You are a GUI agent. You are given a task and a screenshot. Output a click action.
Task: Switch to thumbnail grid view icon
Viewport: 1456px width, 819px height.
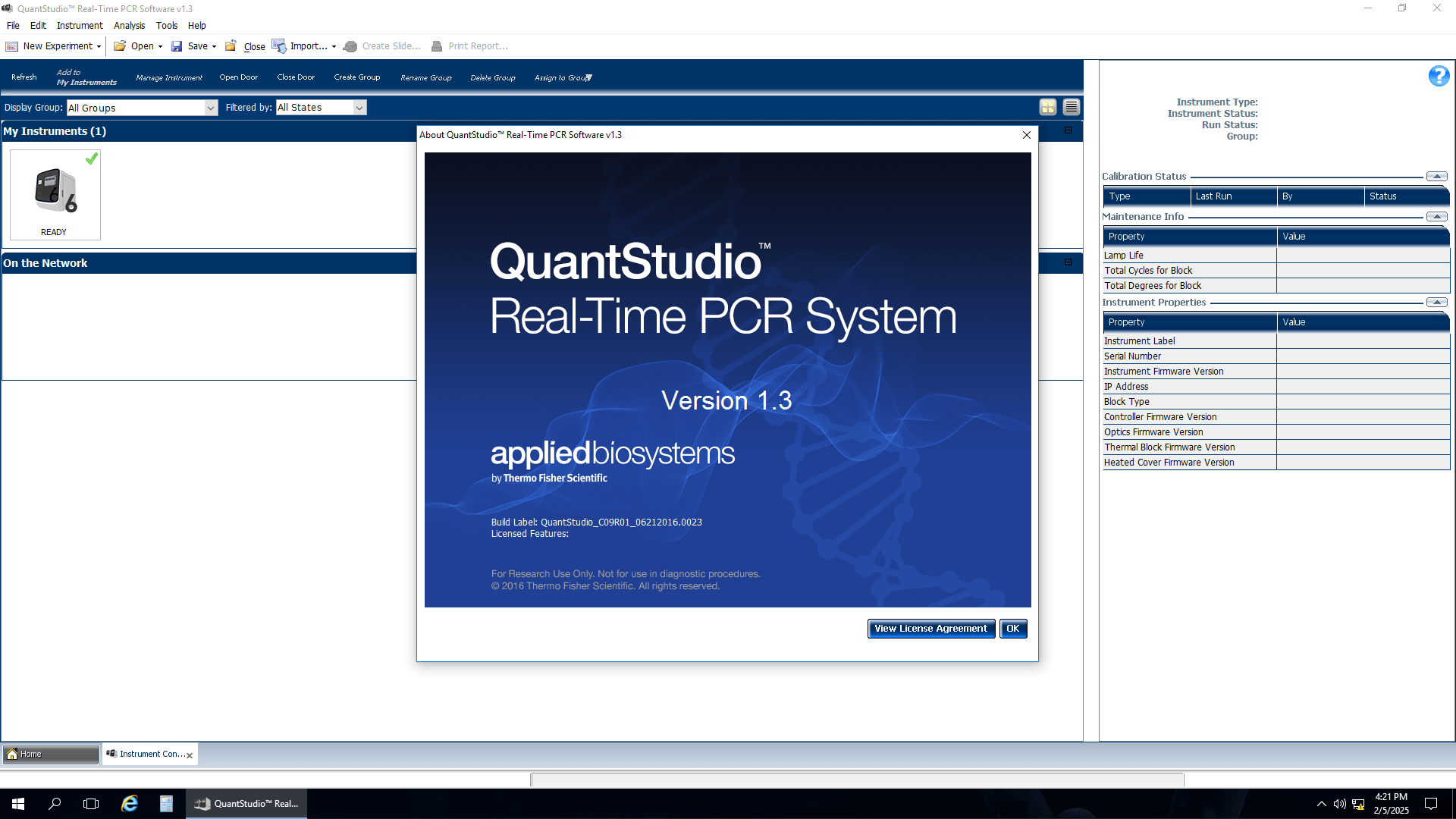pyautogui.click(x=1048, y=107)
